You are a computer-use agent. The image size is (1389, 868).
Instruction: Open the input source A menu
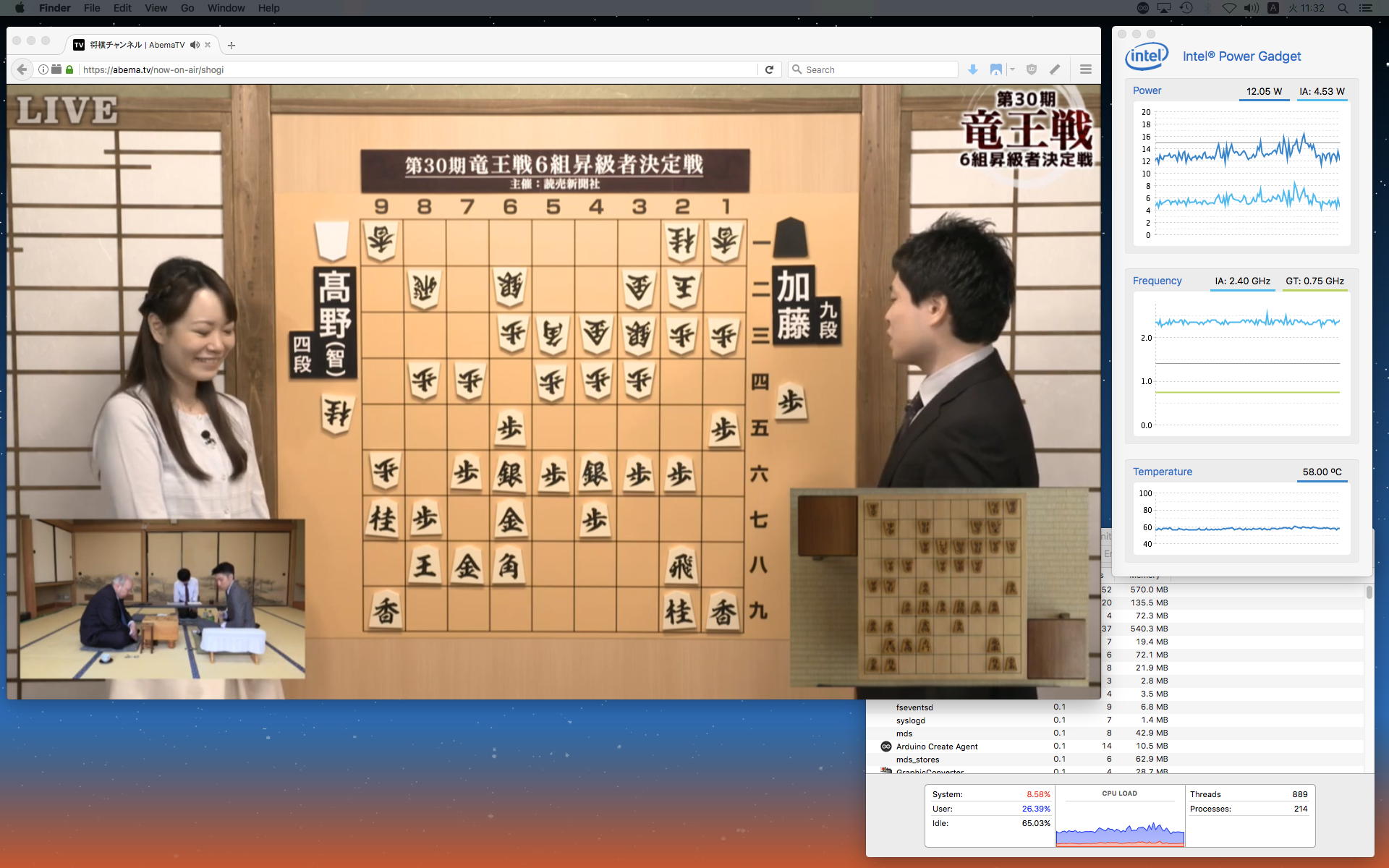pyautogui.click(x=1273, y=8)
